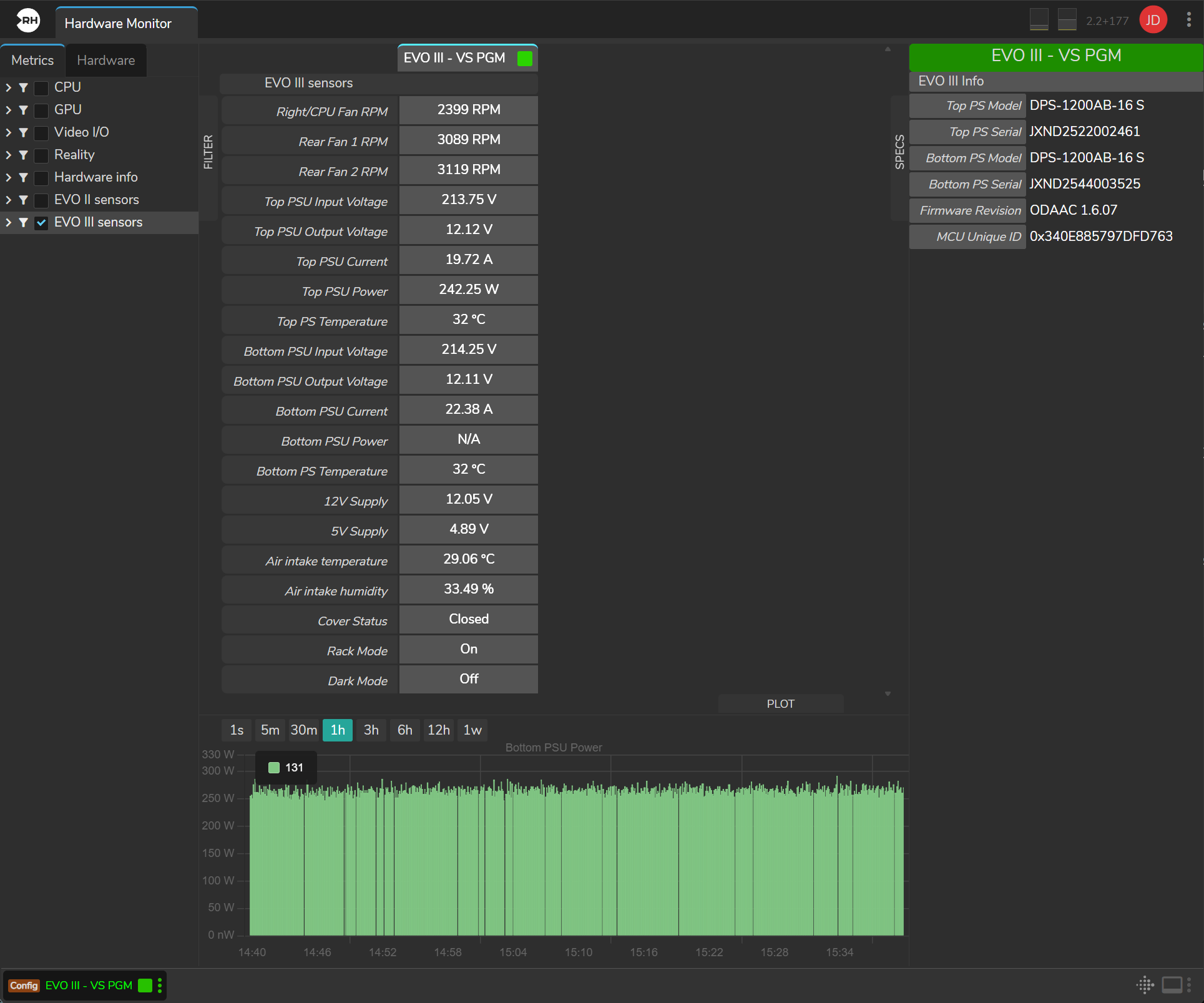Click the first layout icon near version
The height and width of the screenshot is (1003, 1204).
coord(1039,19)
